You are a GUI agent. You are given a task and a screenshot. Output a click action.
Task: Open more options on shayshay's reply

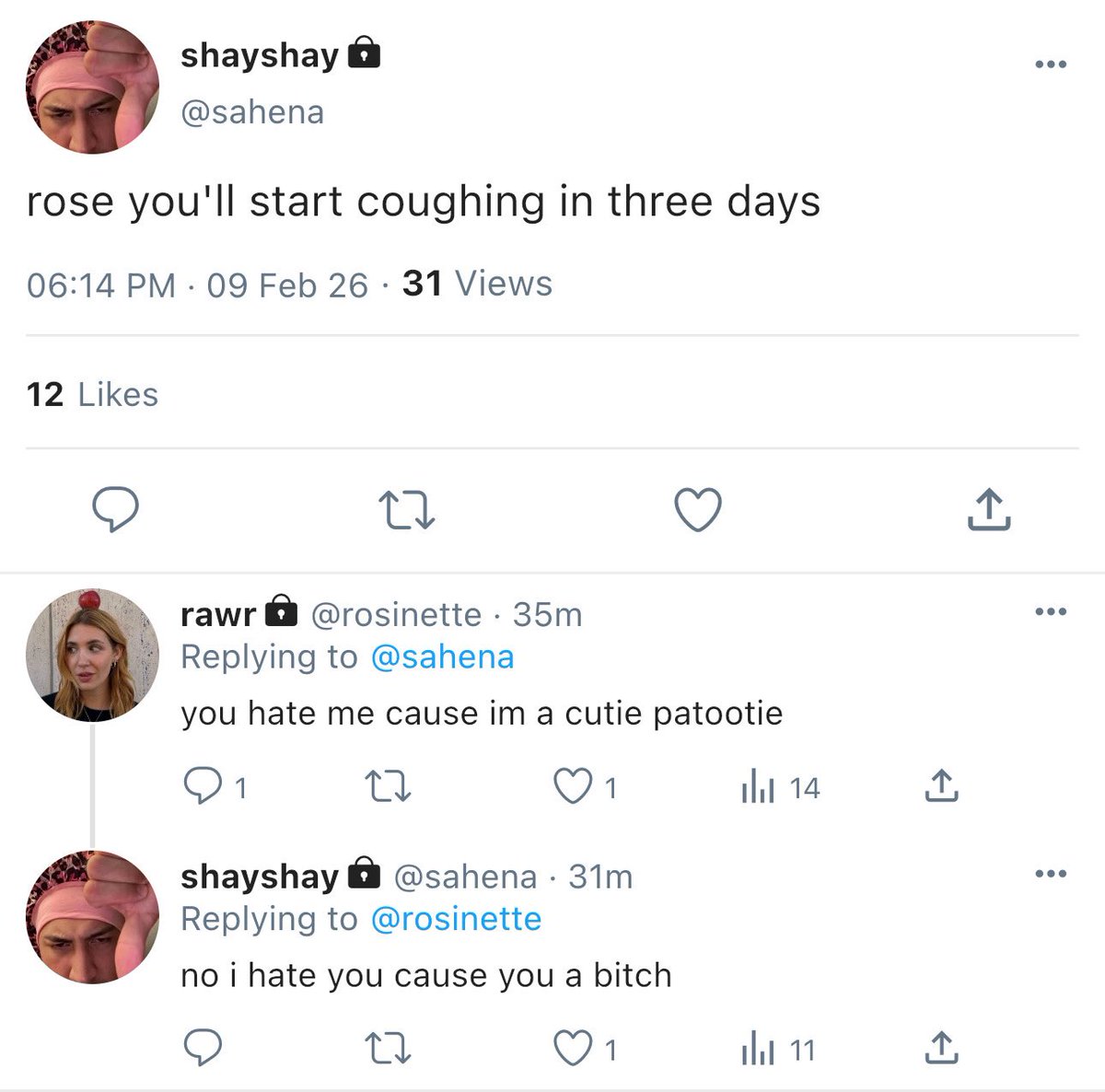[1051, 874]
